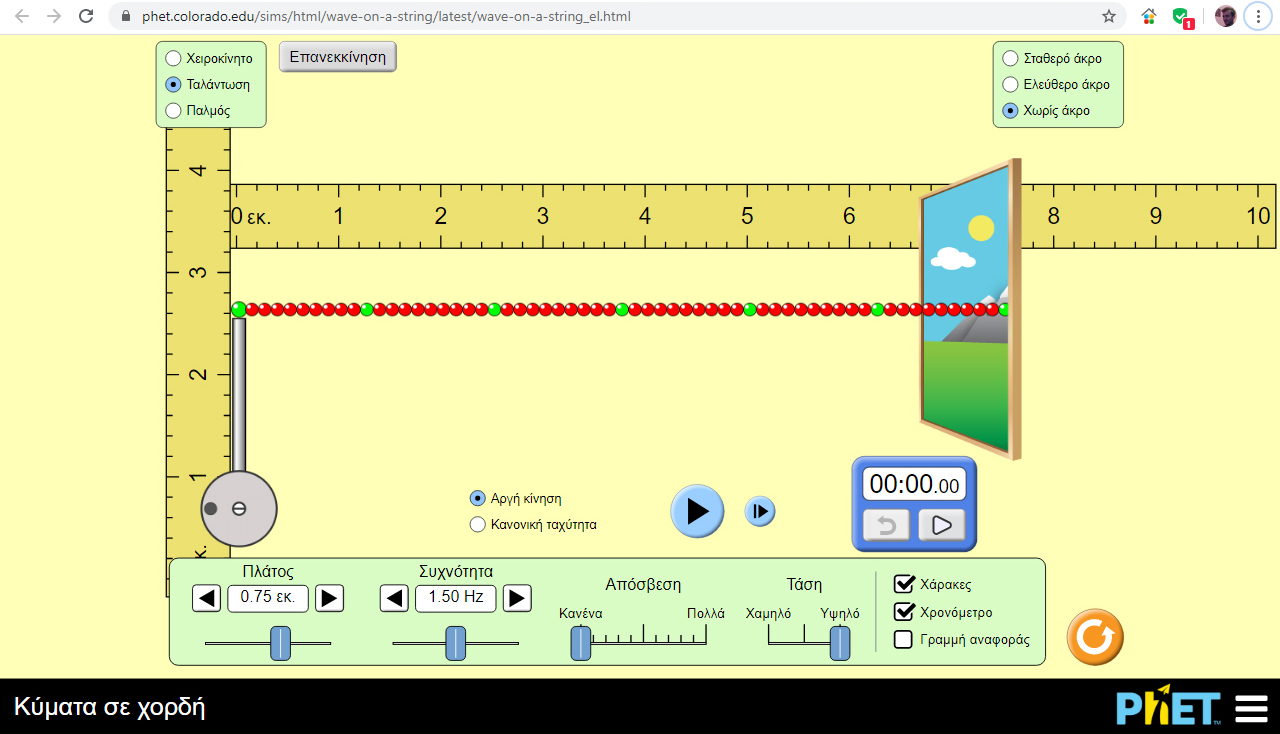Click the Επανεκκίνηση restart button
The image size is (1280, 734).
point(338,57)
